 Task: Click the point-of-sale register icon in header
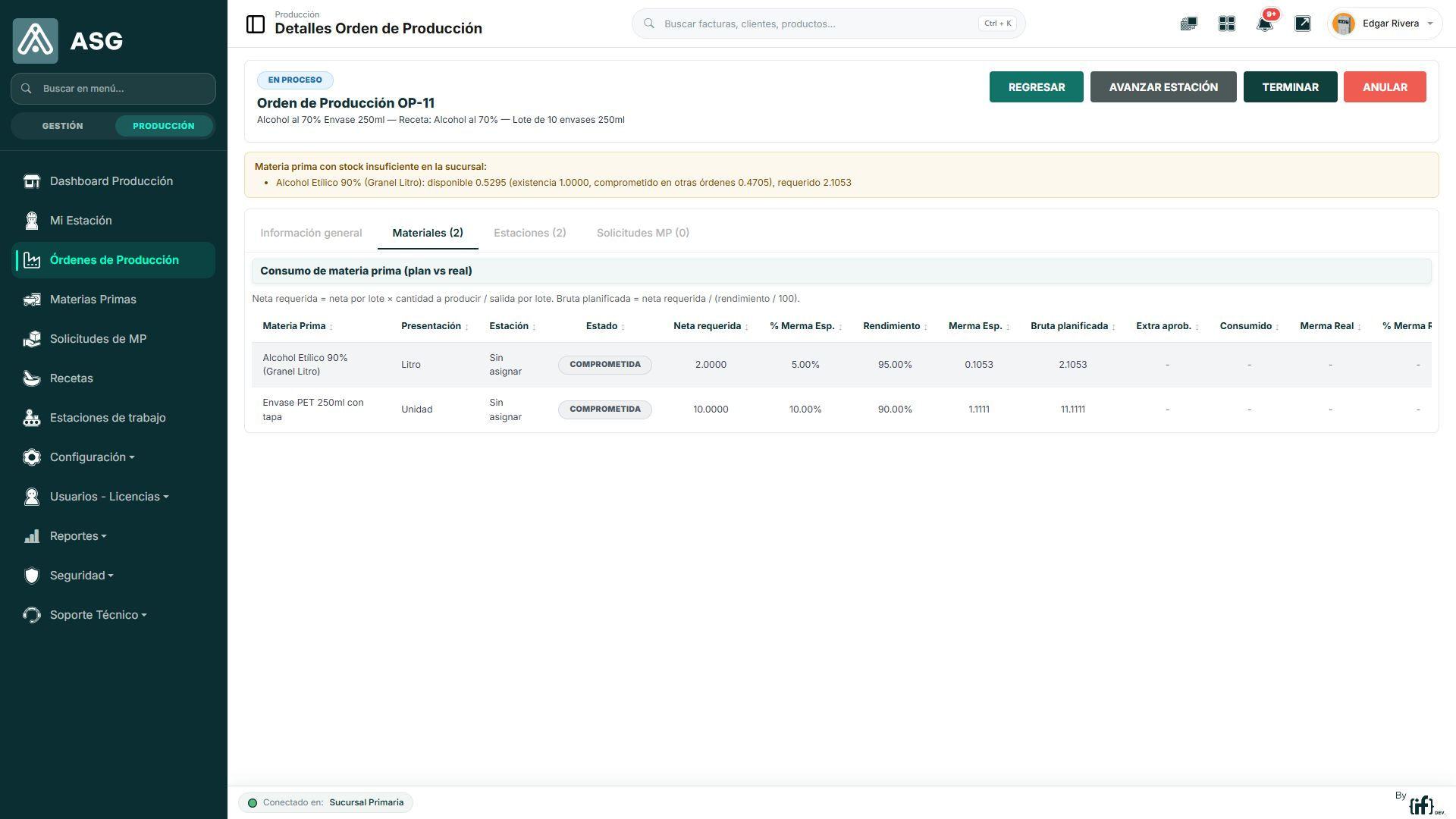1188,24
